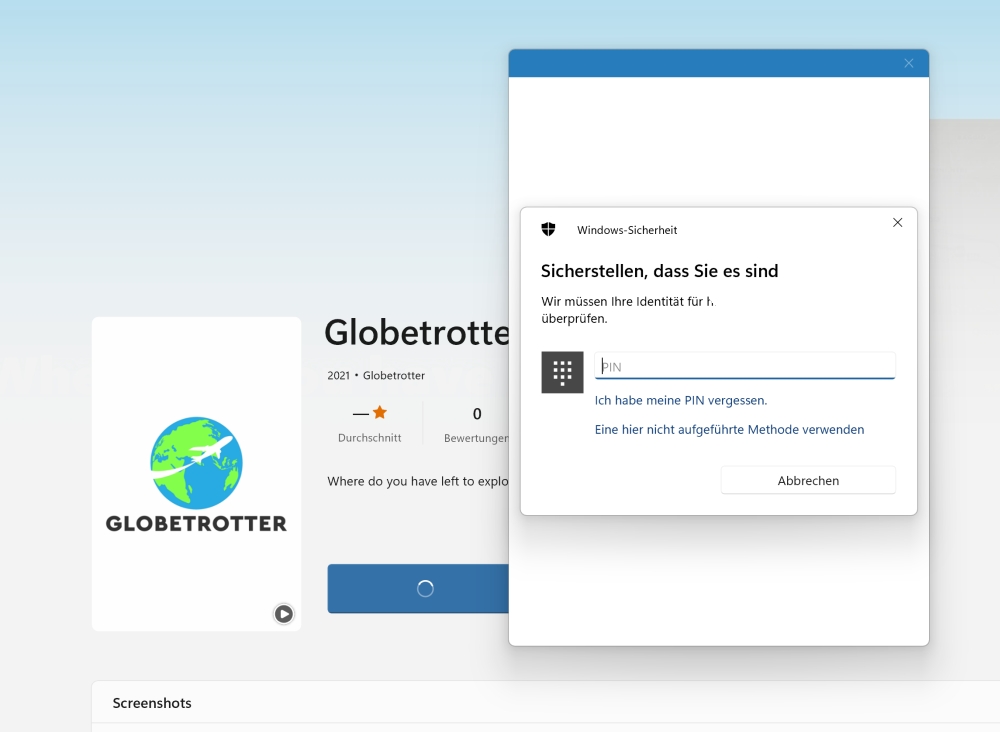Click the Screenshots section heading

click(152, 703)
